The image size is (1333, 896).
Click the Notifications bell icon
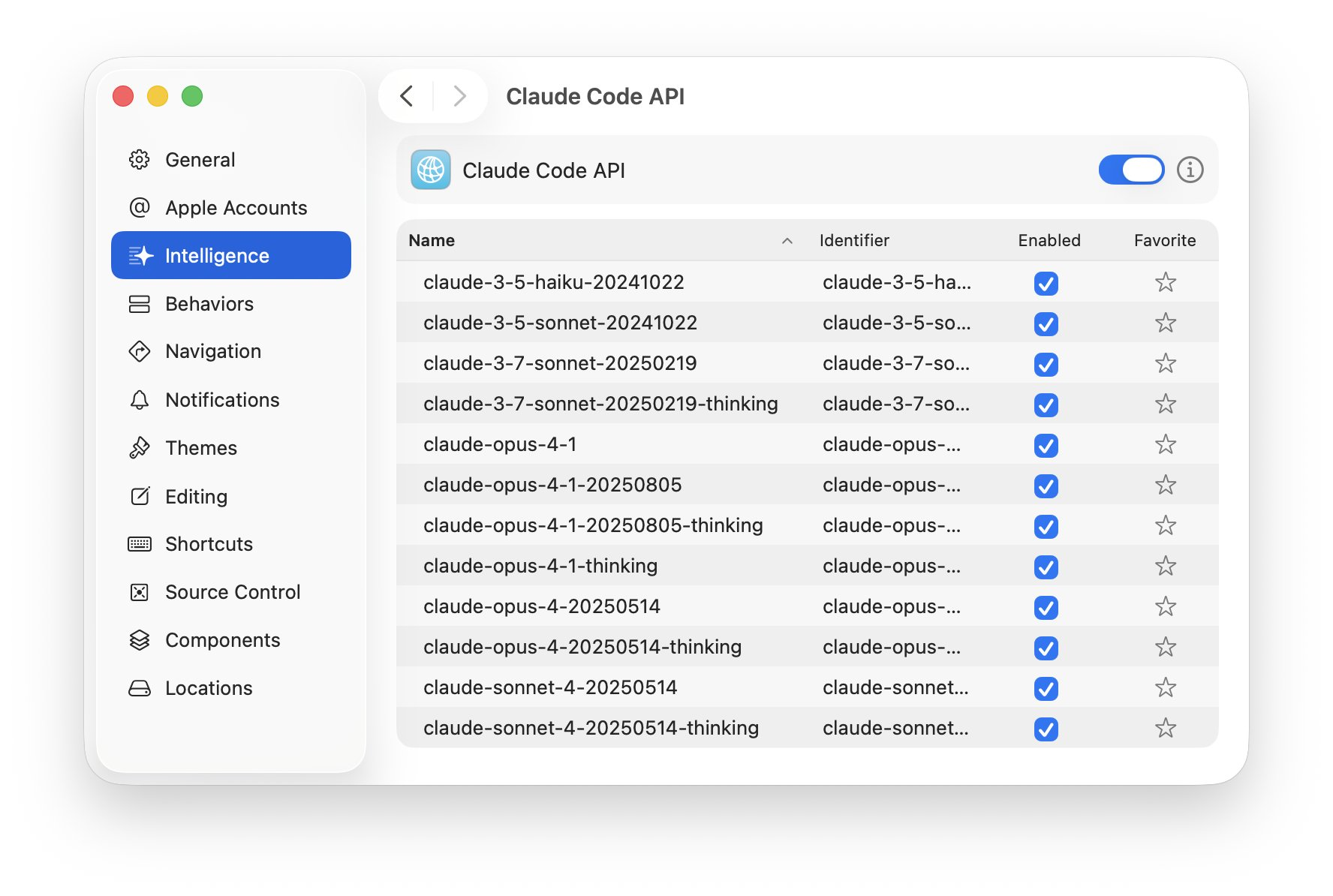(x=140, y=400)
